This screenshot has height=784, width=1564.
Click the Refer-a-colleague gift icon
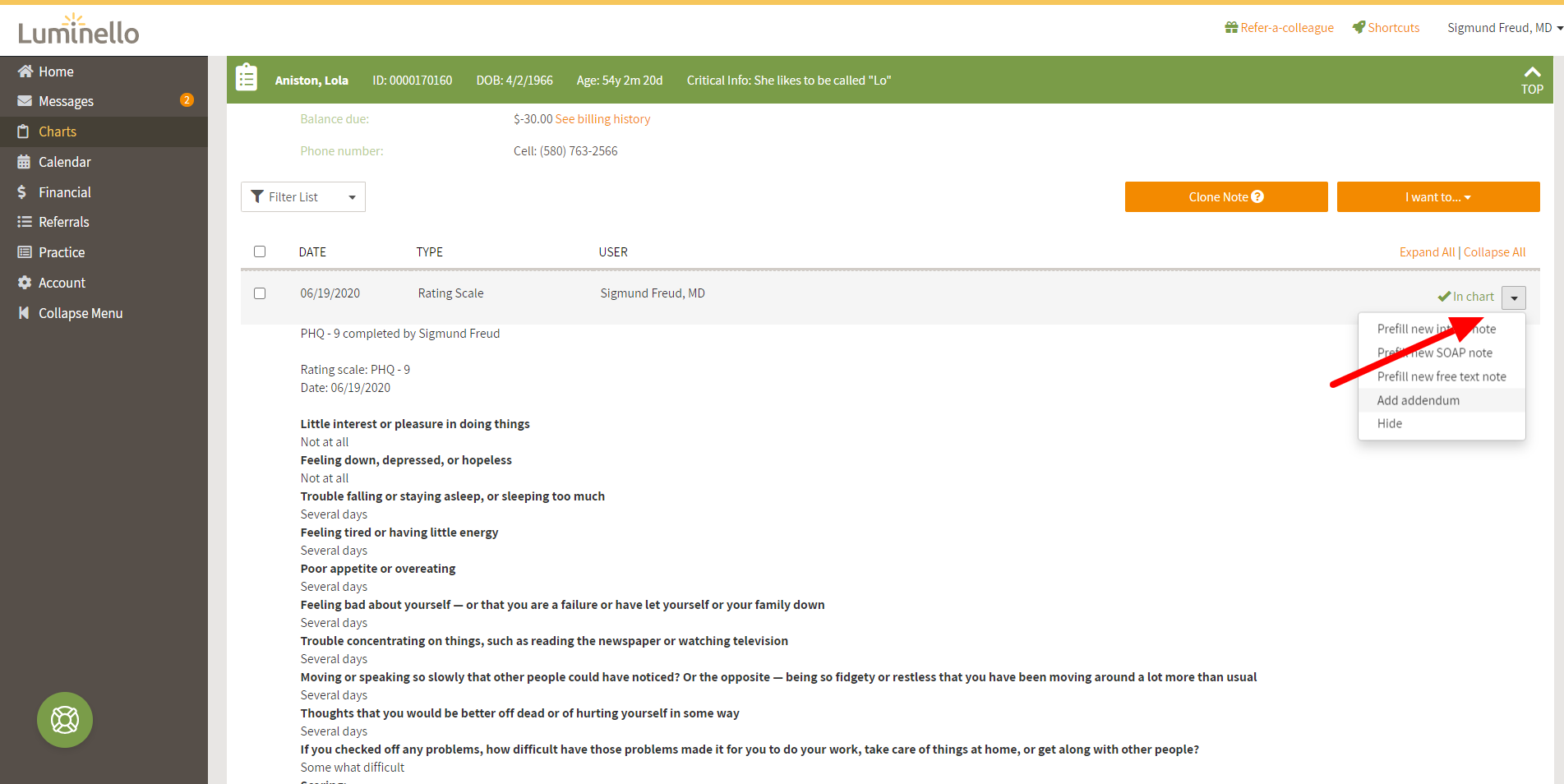pyautogui.click(x=1231, y=27)
